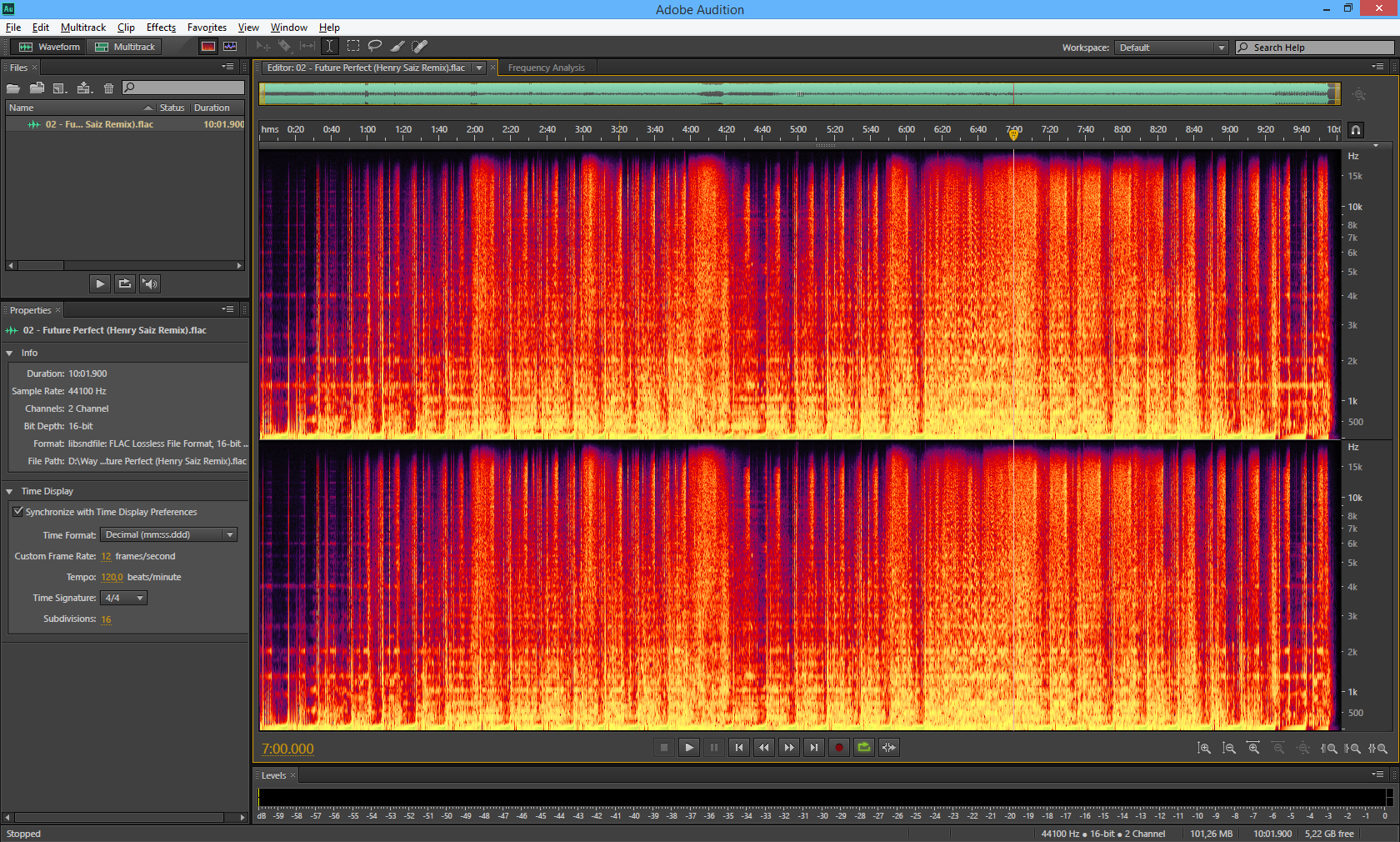
Task: Click Search Help field
Action: click(1314, 48)
